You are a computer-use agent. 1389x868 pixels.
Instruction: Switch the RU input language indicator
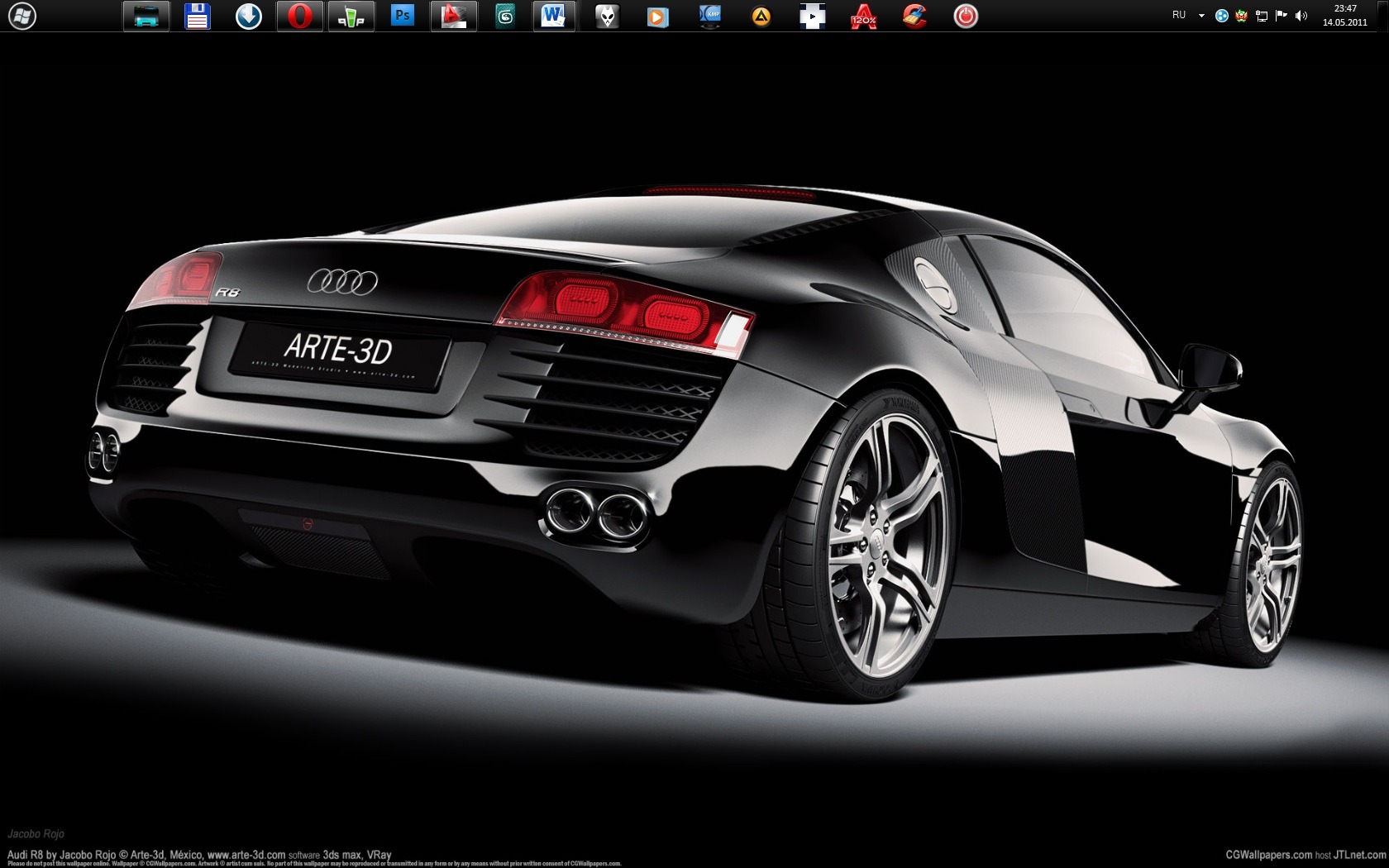(x=1179, y=15)
